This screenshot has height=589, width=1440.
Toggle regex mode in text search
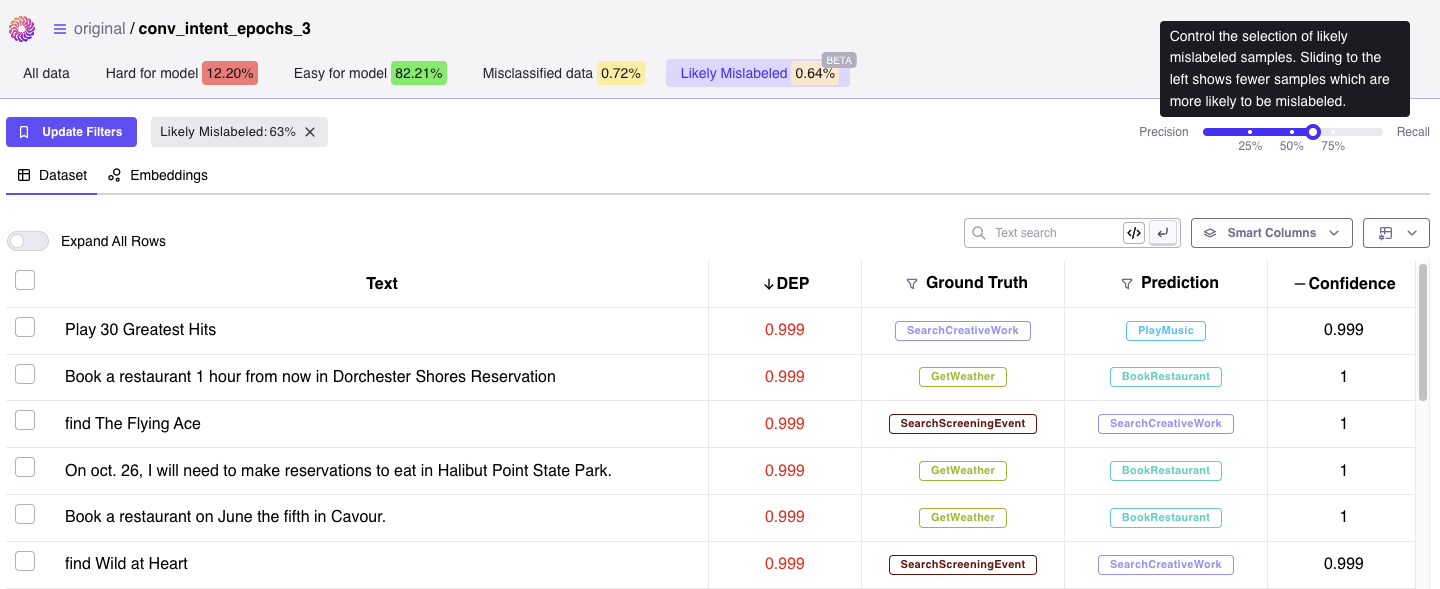coord(1133,233)
